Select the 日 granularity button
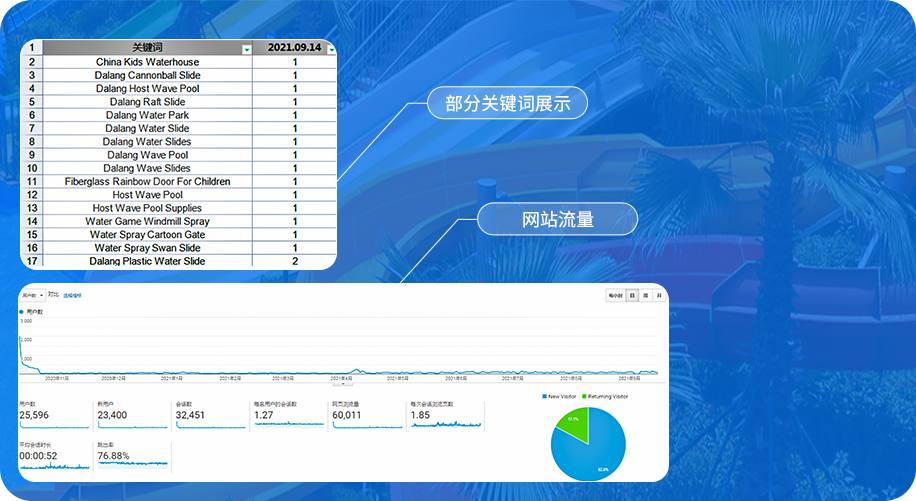This screenshot has width=916, height=501. tap(632, 296)
